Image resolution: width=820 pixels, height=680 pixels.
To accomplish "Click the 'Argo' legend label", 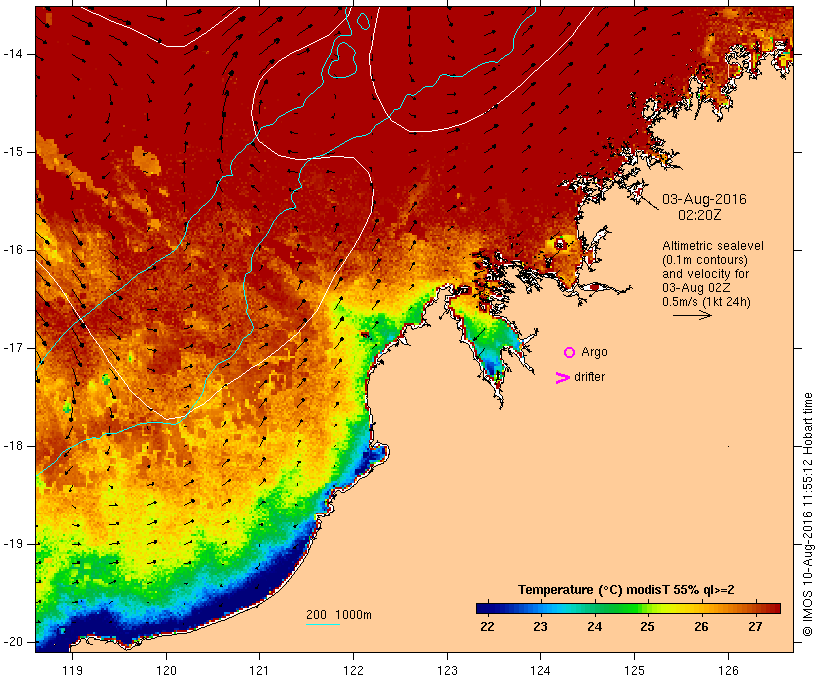I will (594, 352).
